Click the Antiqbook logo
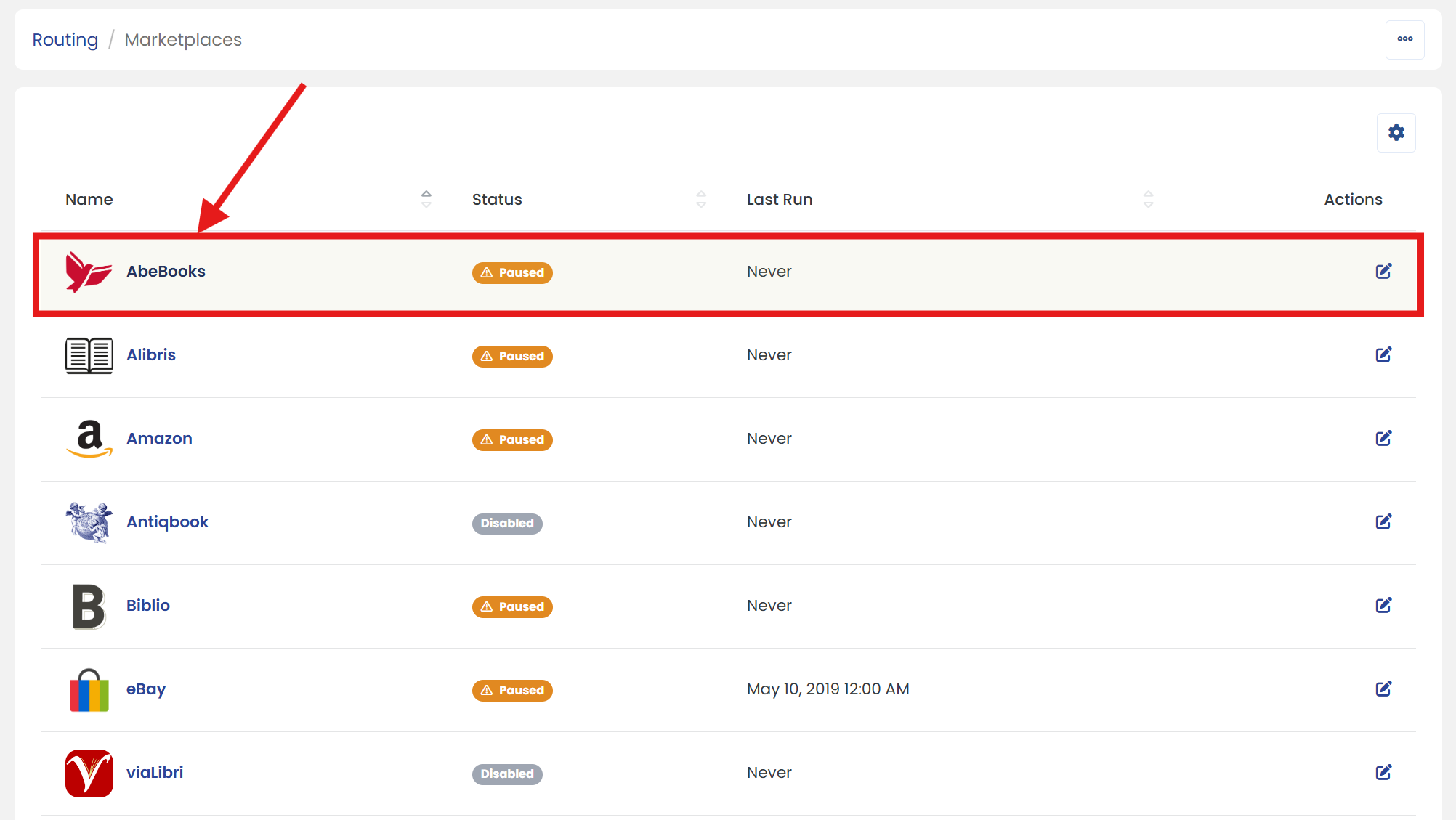The image size is (1456, 820). pyautogui.click(x=89, y=522)
